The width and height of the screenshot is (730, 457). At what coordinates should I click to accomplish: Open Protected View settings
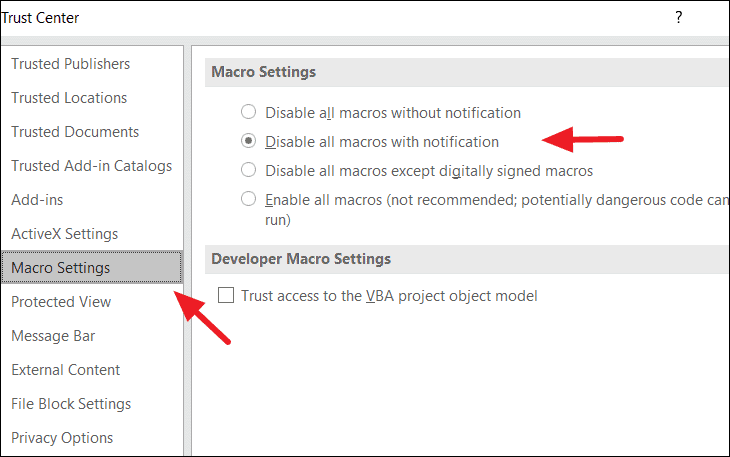61,302
